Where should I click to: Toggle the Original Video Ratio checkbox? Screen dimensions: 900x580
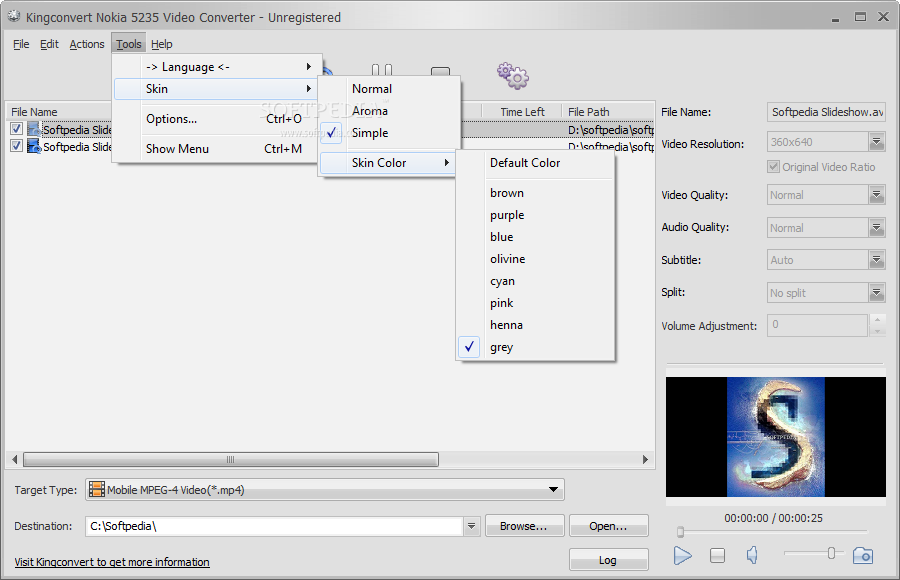click(773, 167)
